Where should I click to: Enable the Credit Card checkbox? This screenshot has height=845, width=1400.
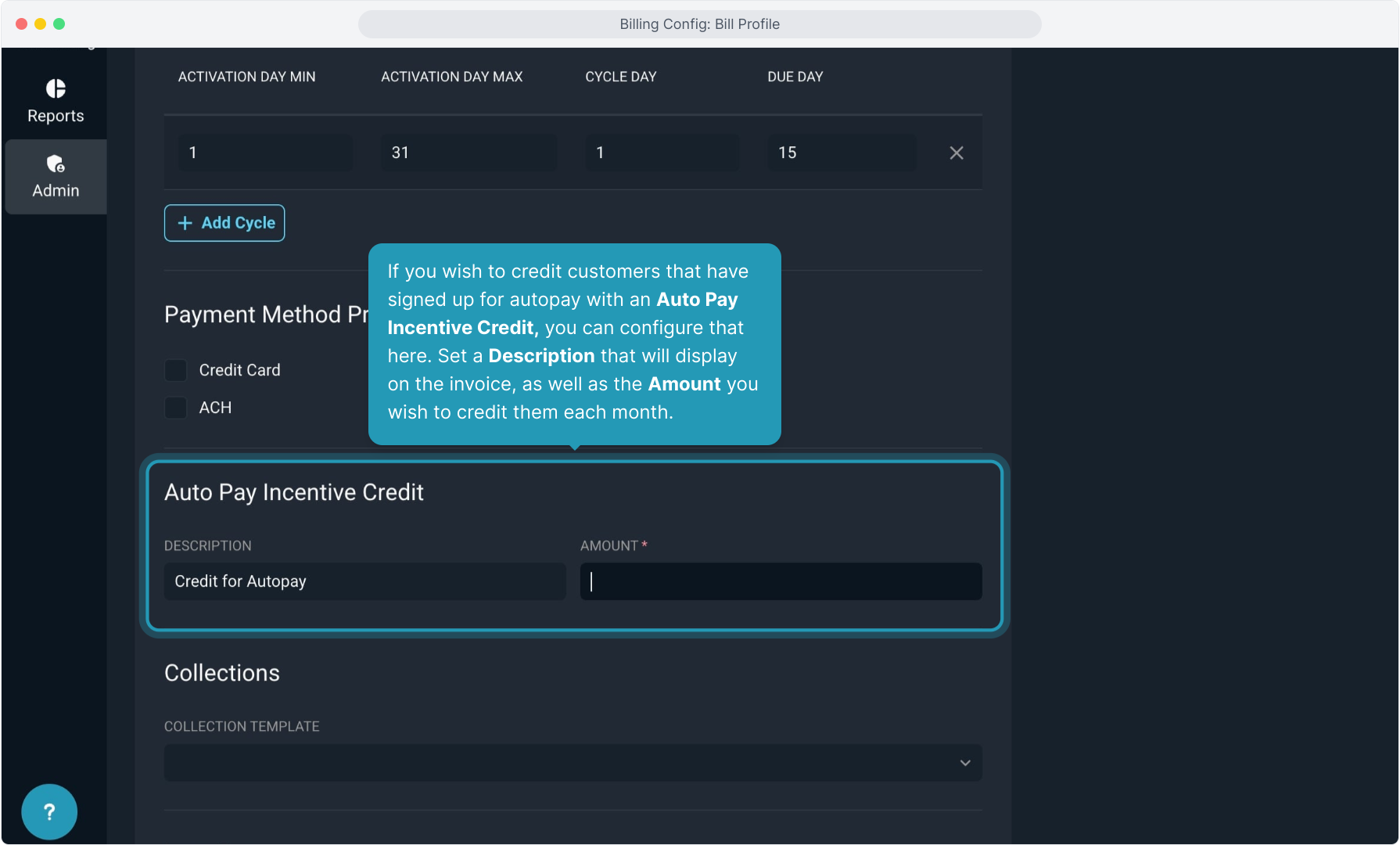pyautogui.click(x=176, y=370)
